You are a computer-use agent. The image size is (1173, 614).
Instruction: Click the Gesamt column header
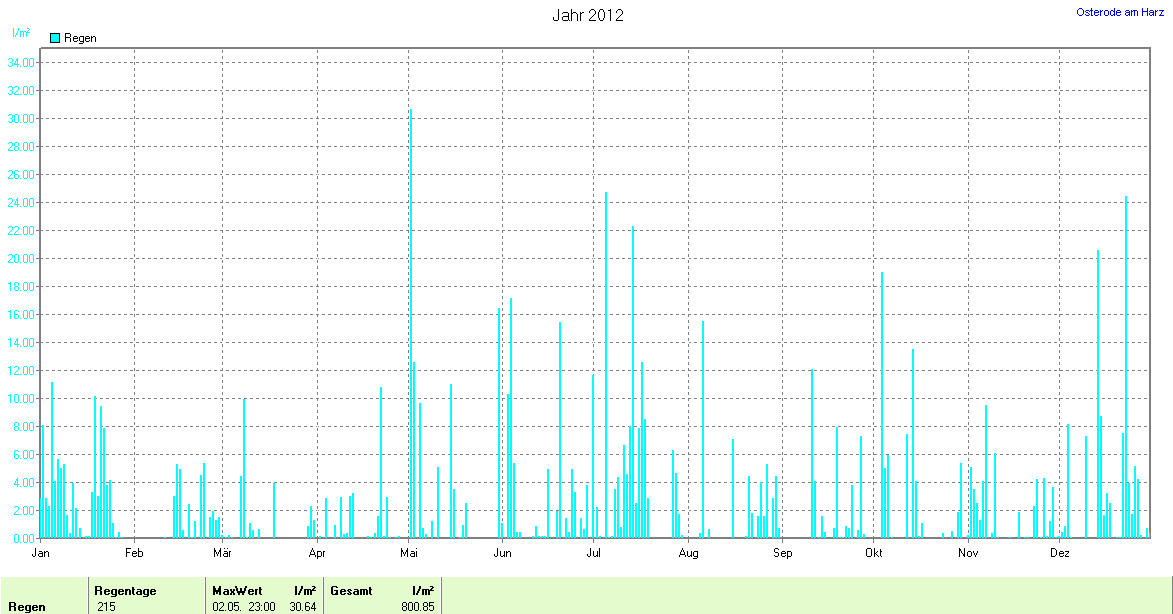[351, 591]
